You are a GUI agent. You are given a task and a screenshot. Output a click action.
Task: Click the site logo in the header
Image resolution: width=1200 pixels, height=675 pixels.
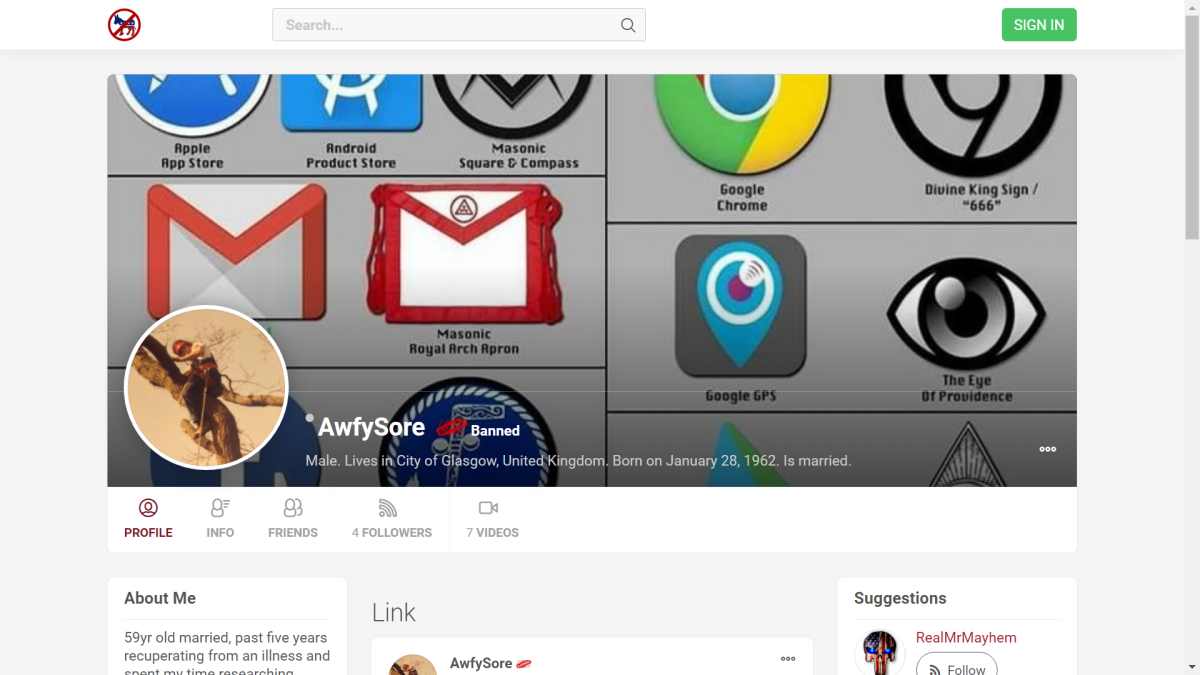(x=124, y=25)
